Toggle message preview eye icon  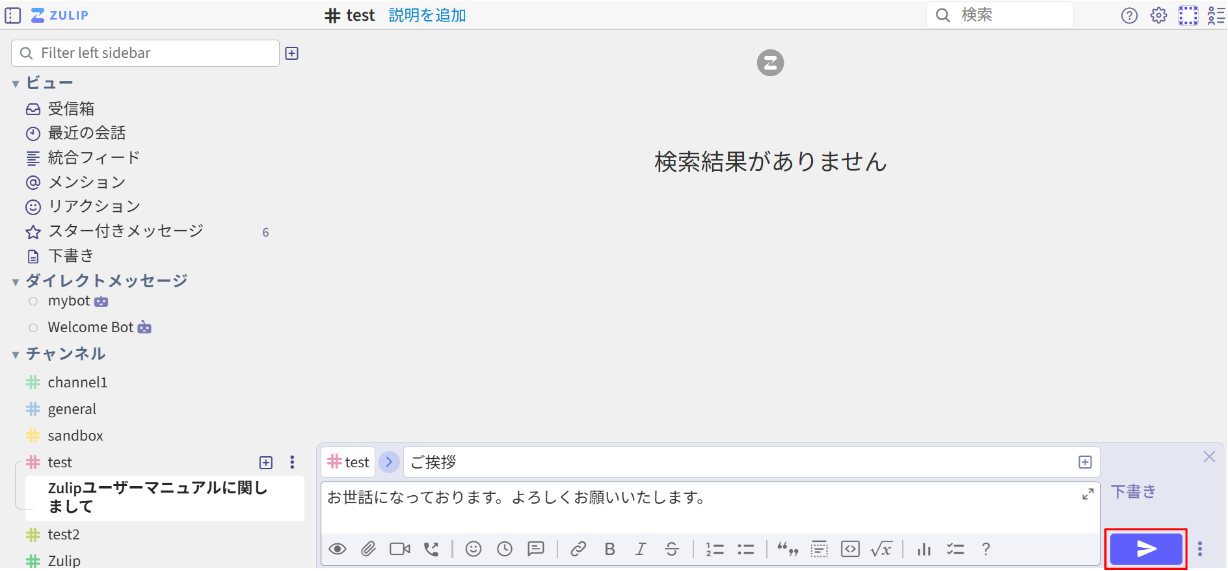click(x=337, y=549)
